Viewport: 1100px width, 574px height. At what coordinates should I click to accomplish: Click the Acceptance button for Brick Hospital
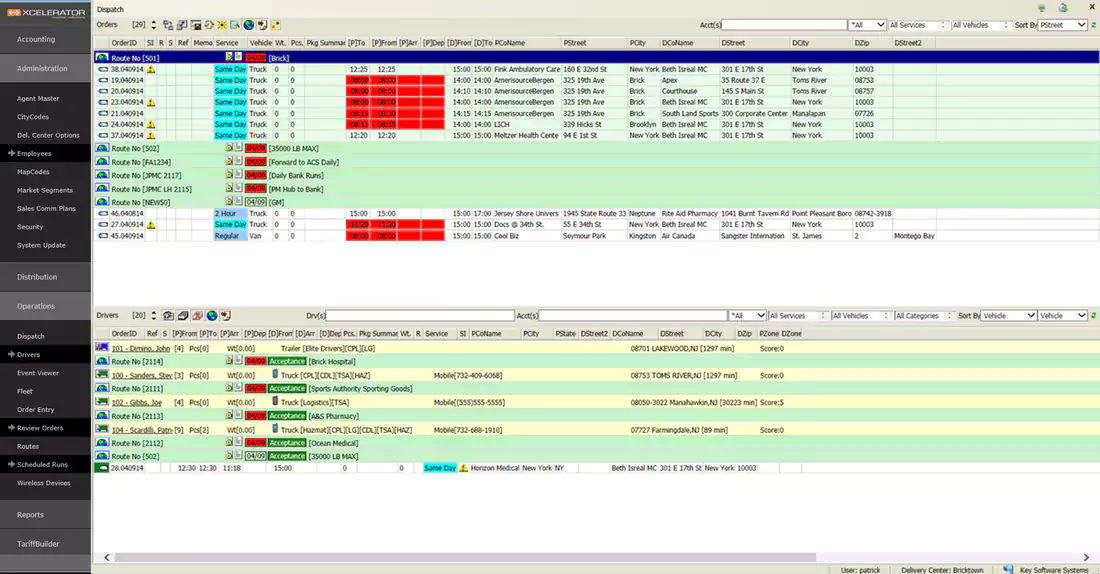[x=287, y=361]
